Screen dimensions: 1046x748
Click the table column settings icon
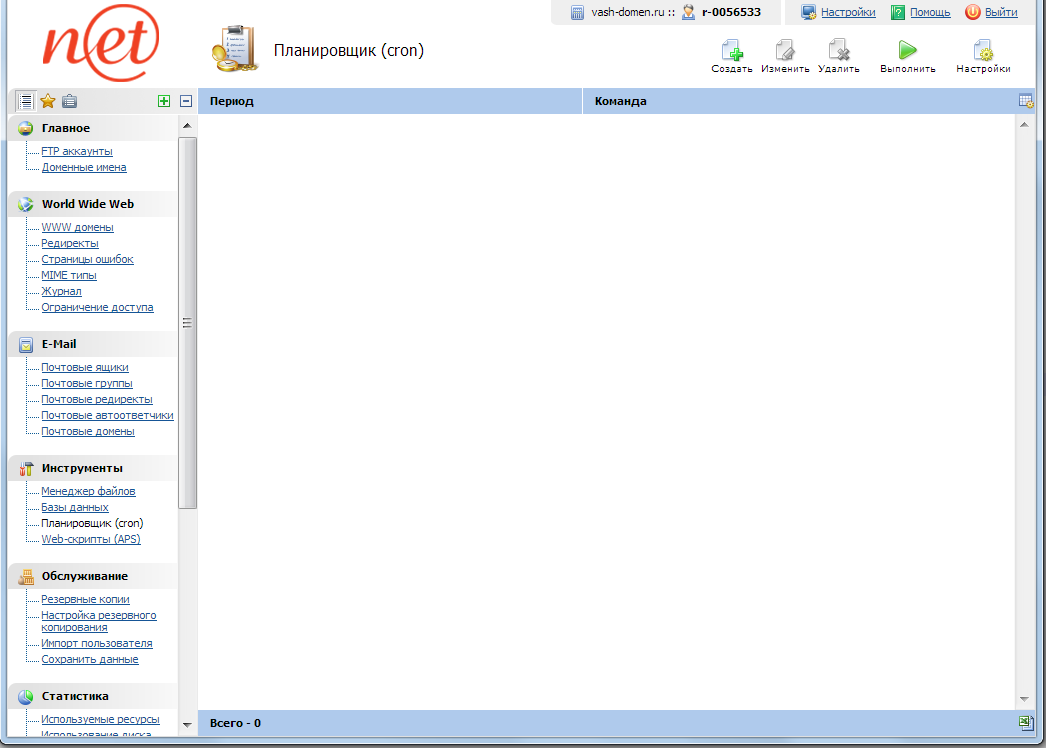point(1025,101)
